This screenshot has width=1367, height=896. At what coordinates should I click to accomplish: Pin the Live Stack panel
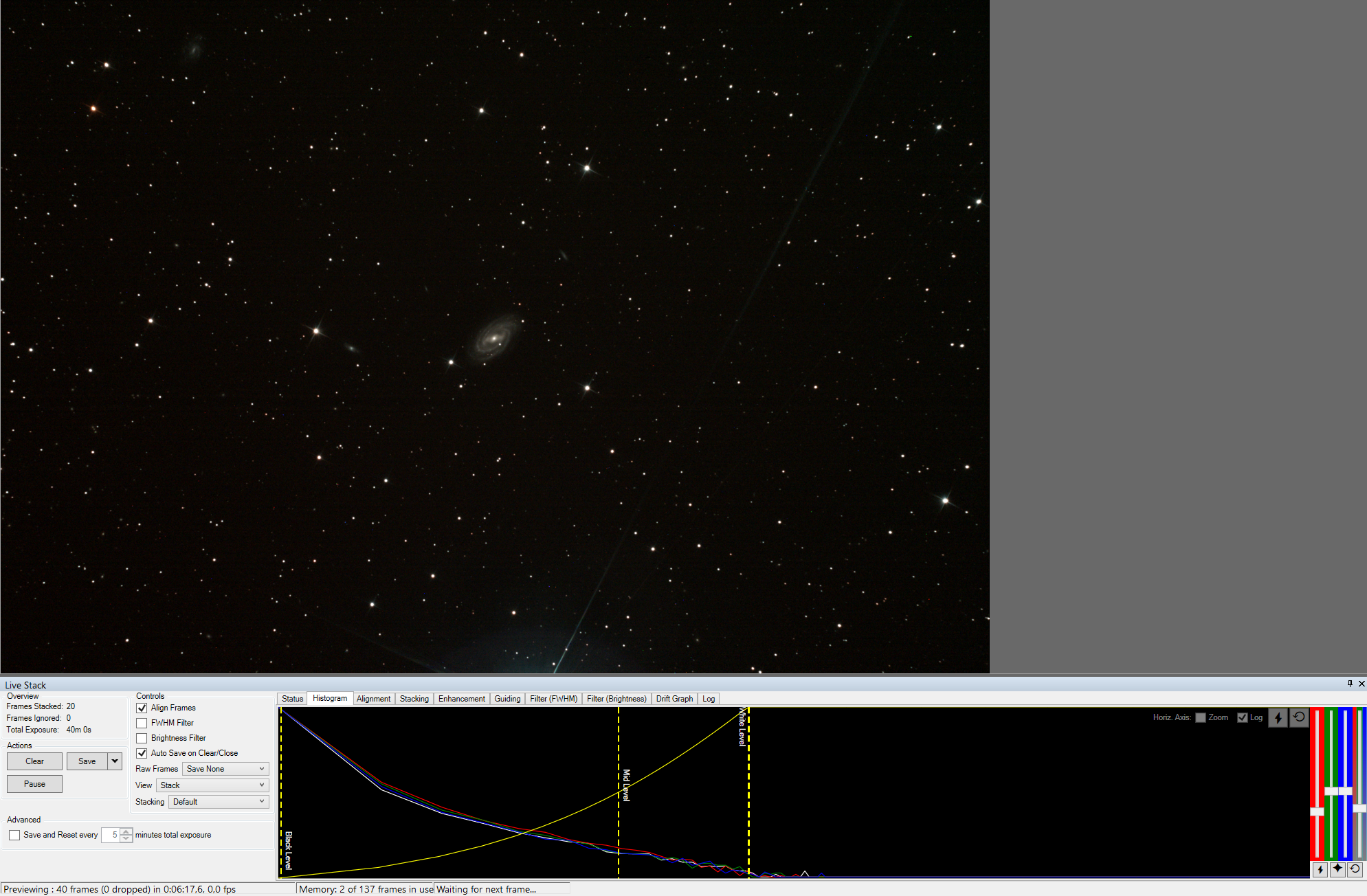point(1350,684)
